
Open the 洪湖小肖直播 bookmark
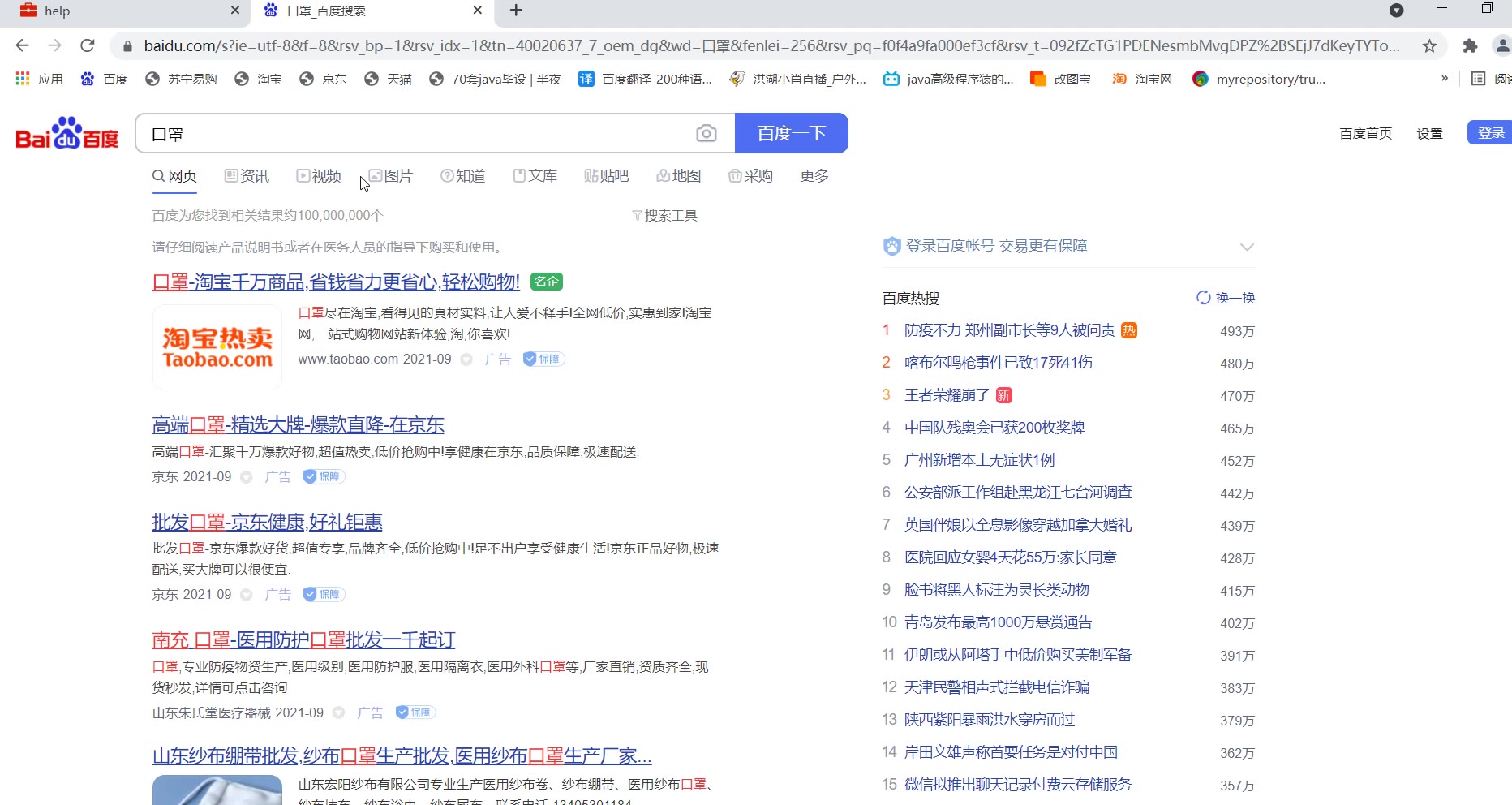click(797, 79)
